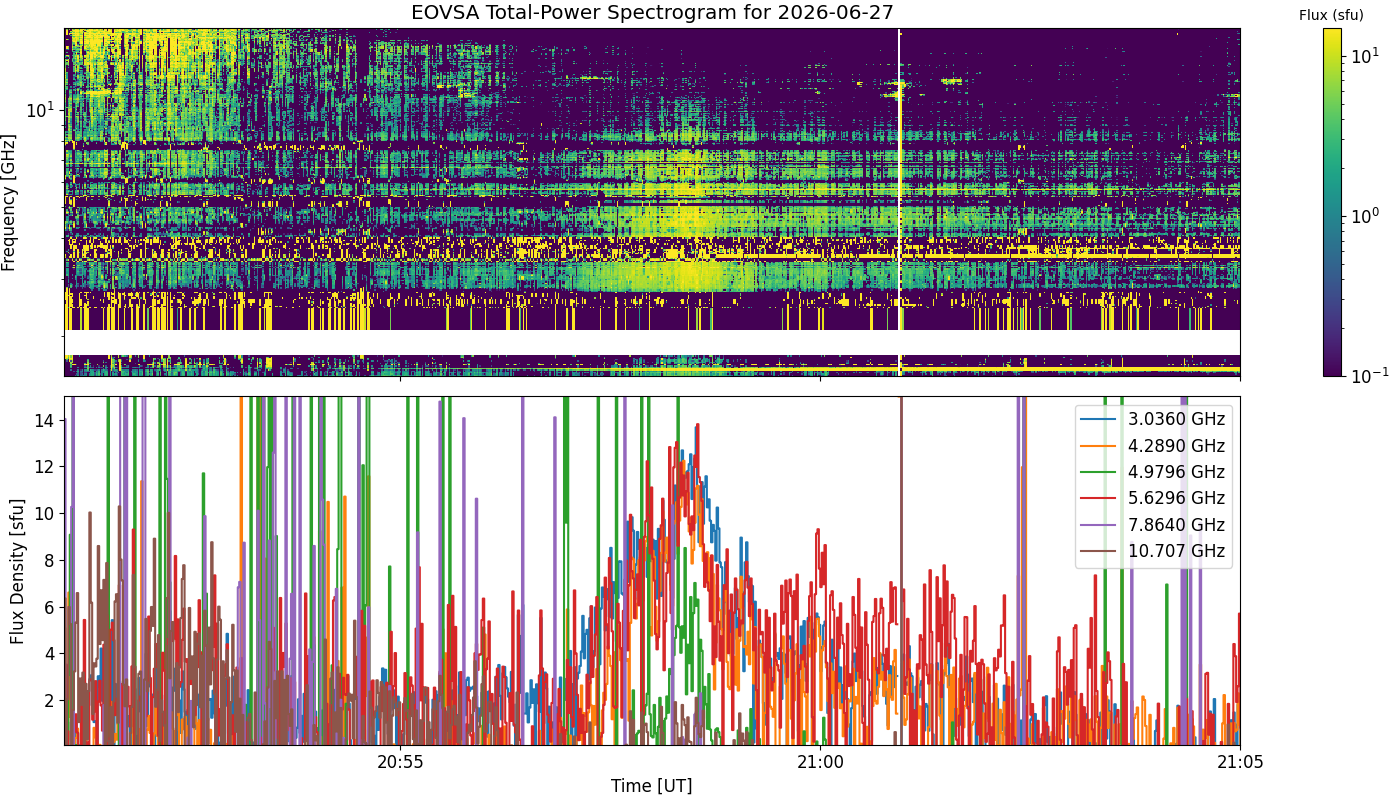Click the 7.8640 GHz legend entry

coord(1153,524)
